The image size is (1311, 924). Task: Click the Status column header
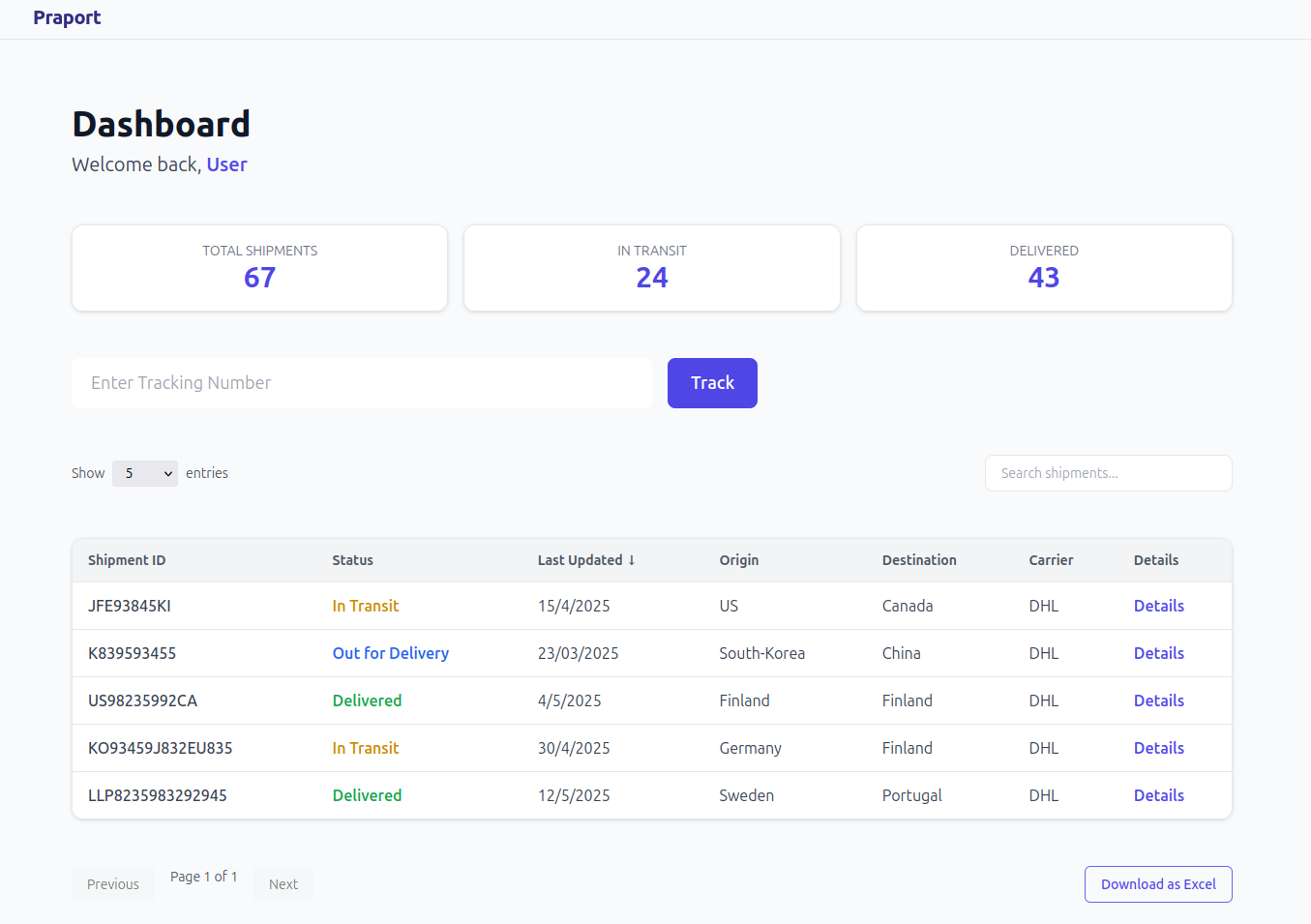click(352, 559)
